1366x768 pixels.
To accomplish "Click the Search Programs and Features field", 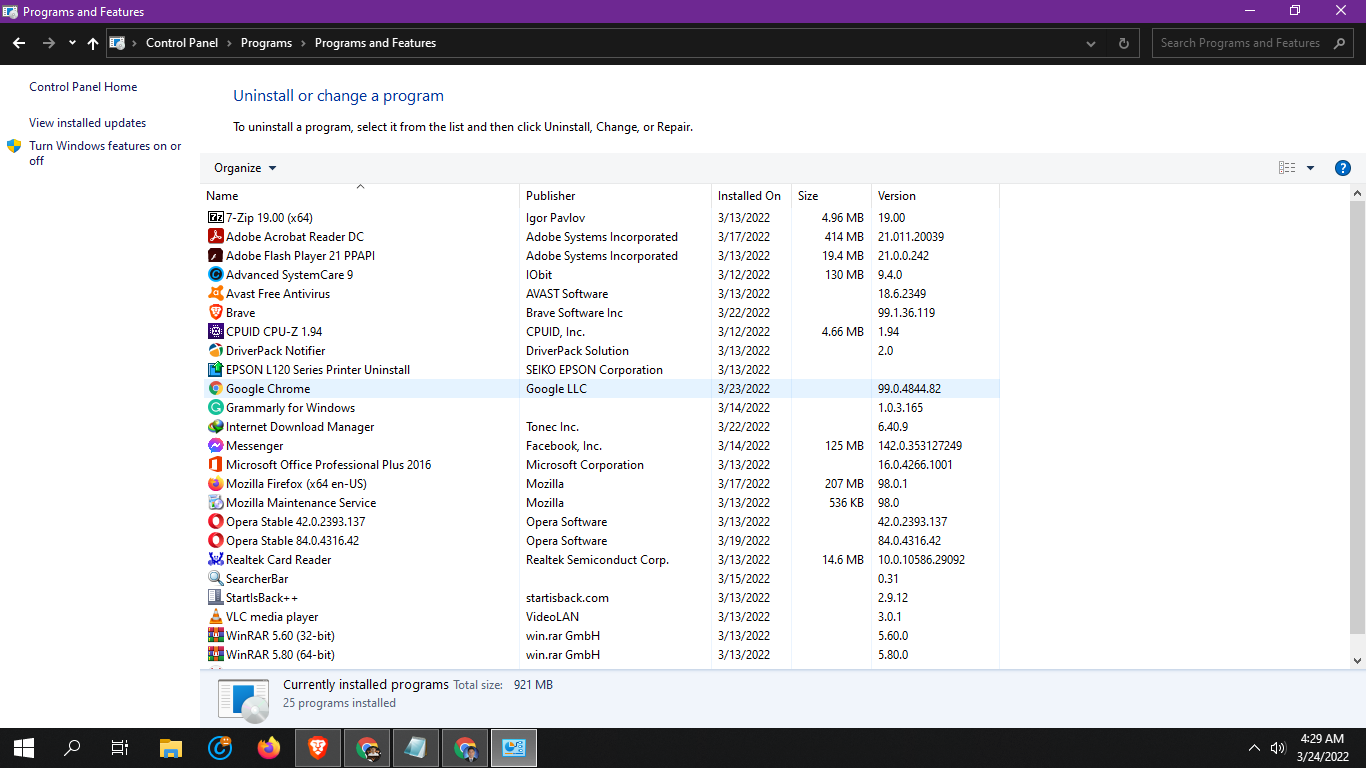I will point(1253,43).
